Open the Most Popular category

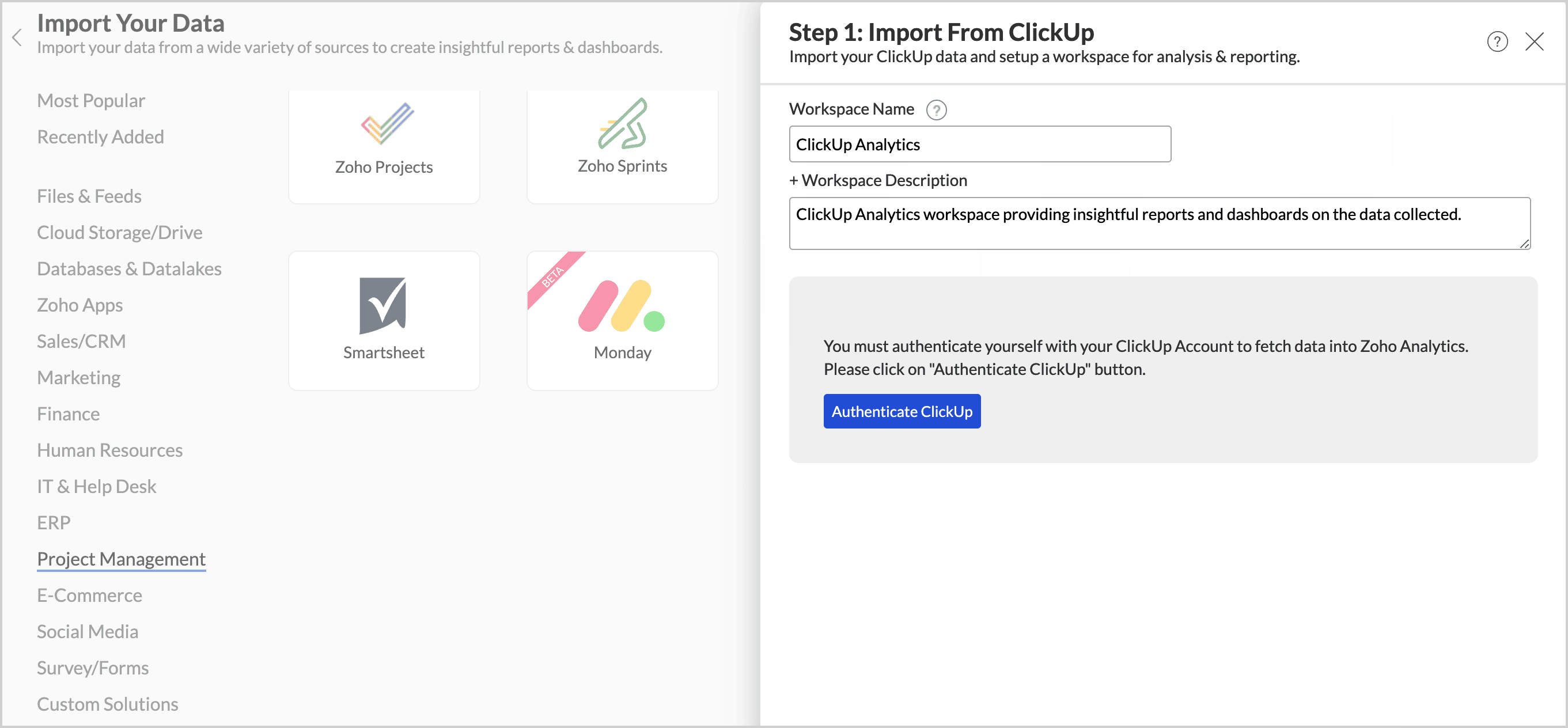coord(90,100)
